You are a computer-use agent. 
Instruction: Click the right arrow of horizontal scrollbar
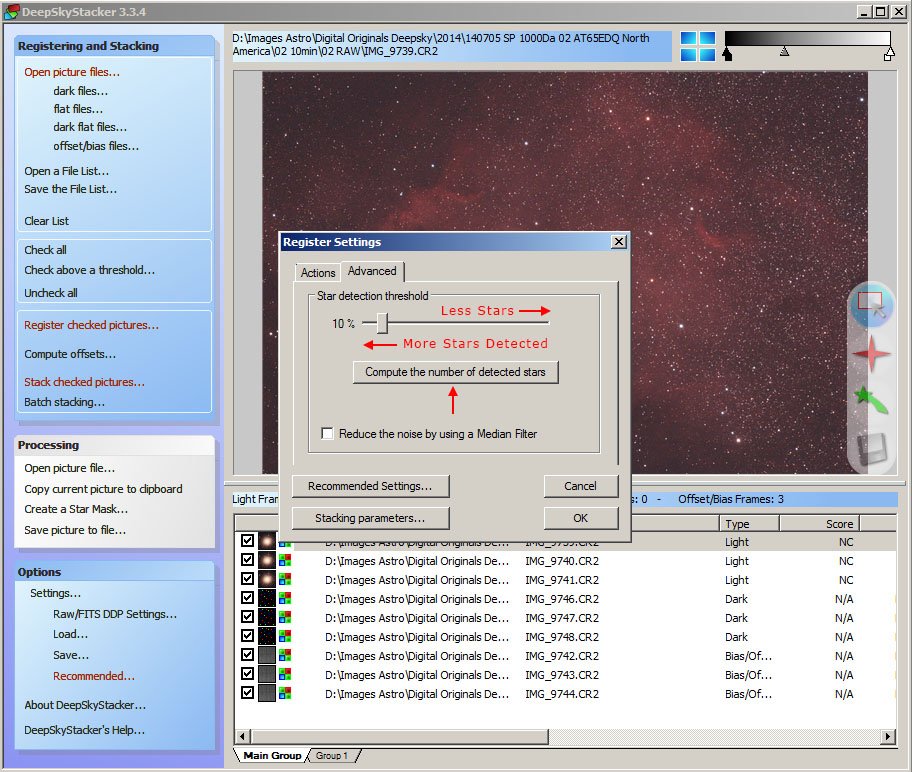click(x=888, y=737)
